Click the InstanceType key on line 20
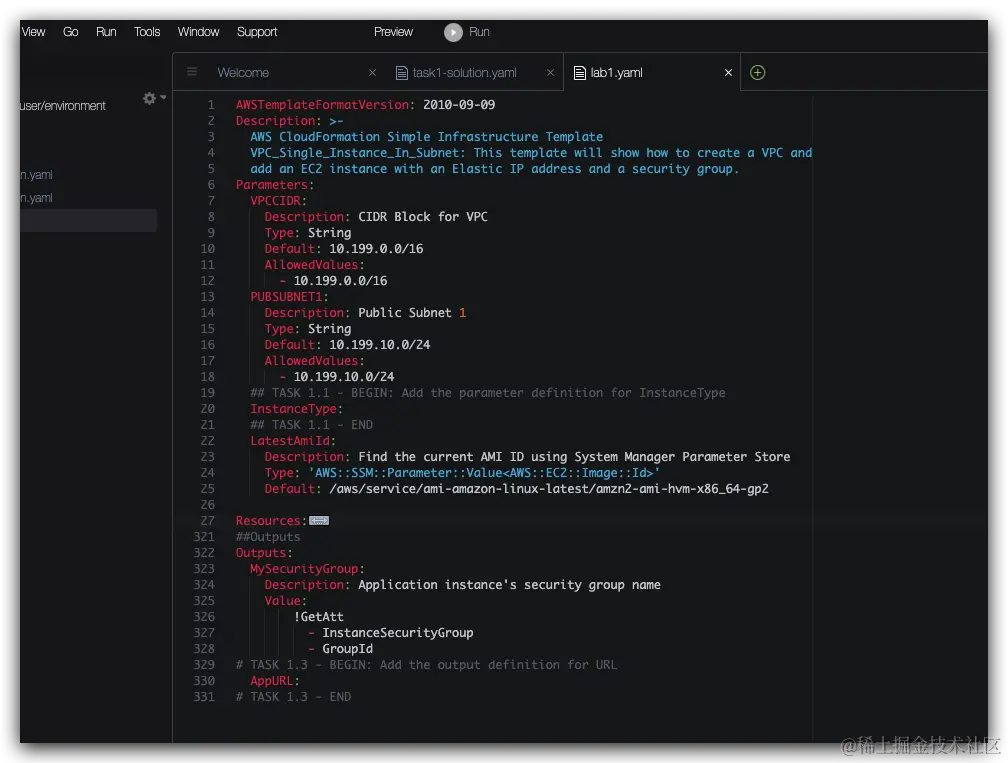Image resolution: width=1008 pixels, height=763 pixels. click(x=293, y=409)
